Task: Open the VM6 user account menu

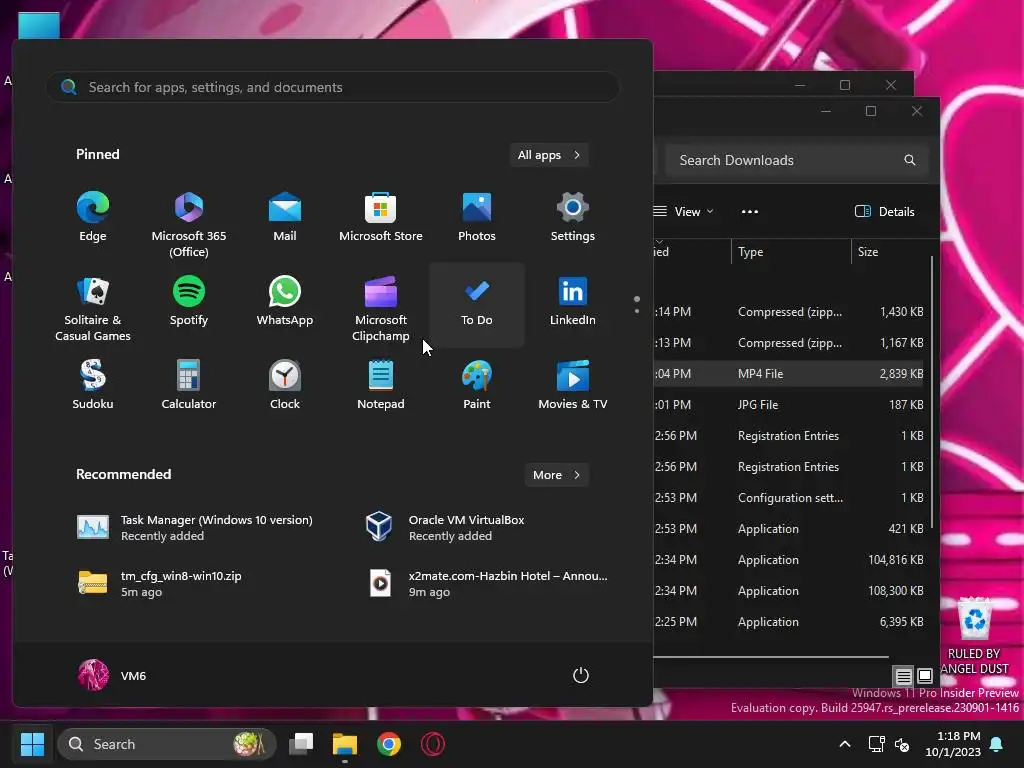Action: tap(112, 675)
